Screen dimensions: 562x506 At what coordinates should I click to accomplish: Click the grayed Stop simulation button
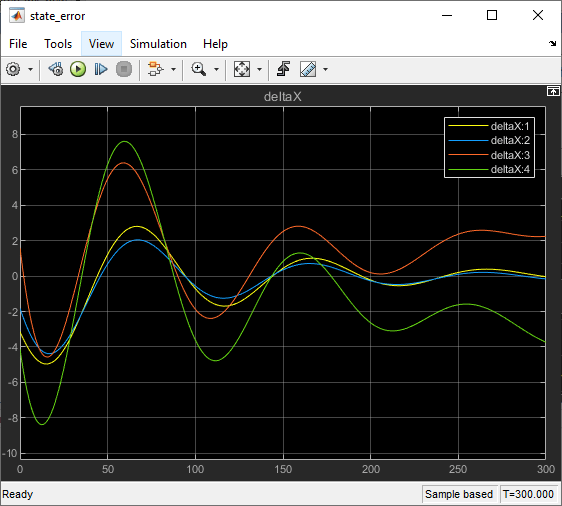pyautogui.click(x=124, y=69)
